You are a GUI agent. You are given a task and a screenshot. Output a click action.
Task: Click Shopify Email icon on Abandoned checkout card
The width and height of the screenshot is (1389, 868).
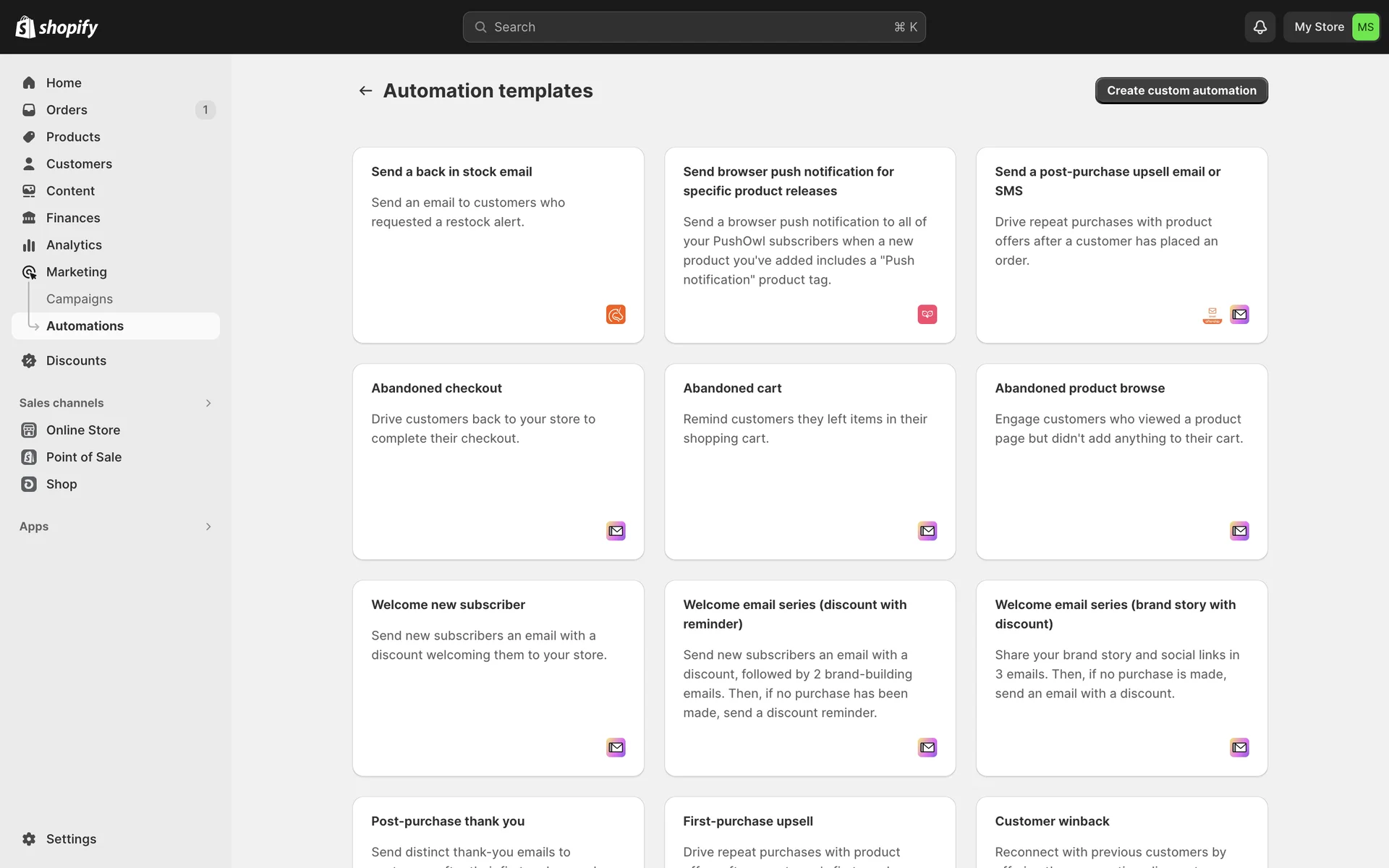coord(616,531)
